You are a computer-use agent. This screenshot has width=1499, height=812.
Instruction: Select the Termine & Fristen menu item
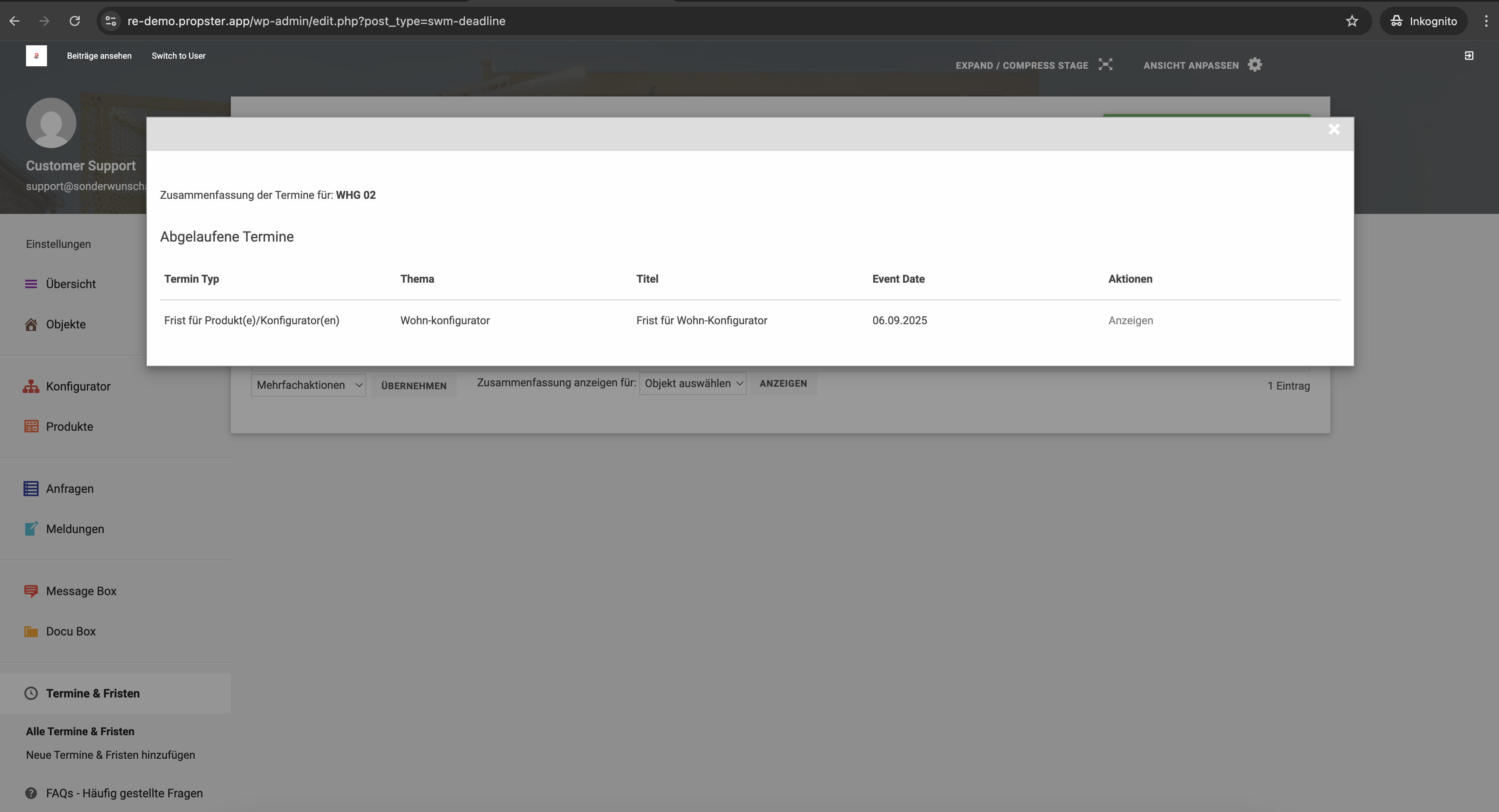point(92,693)
